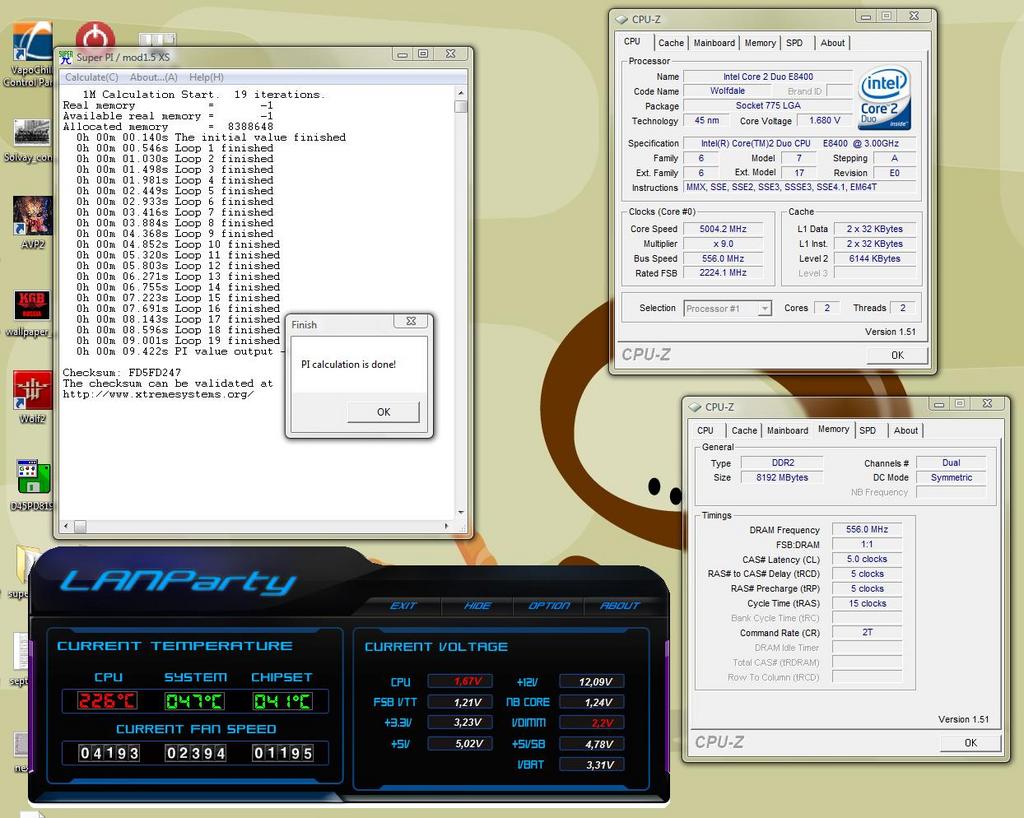Switch to CPU tab in lower CPU-Z window

[x=705, y=431]
